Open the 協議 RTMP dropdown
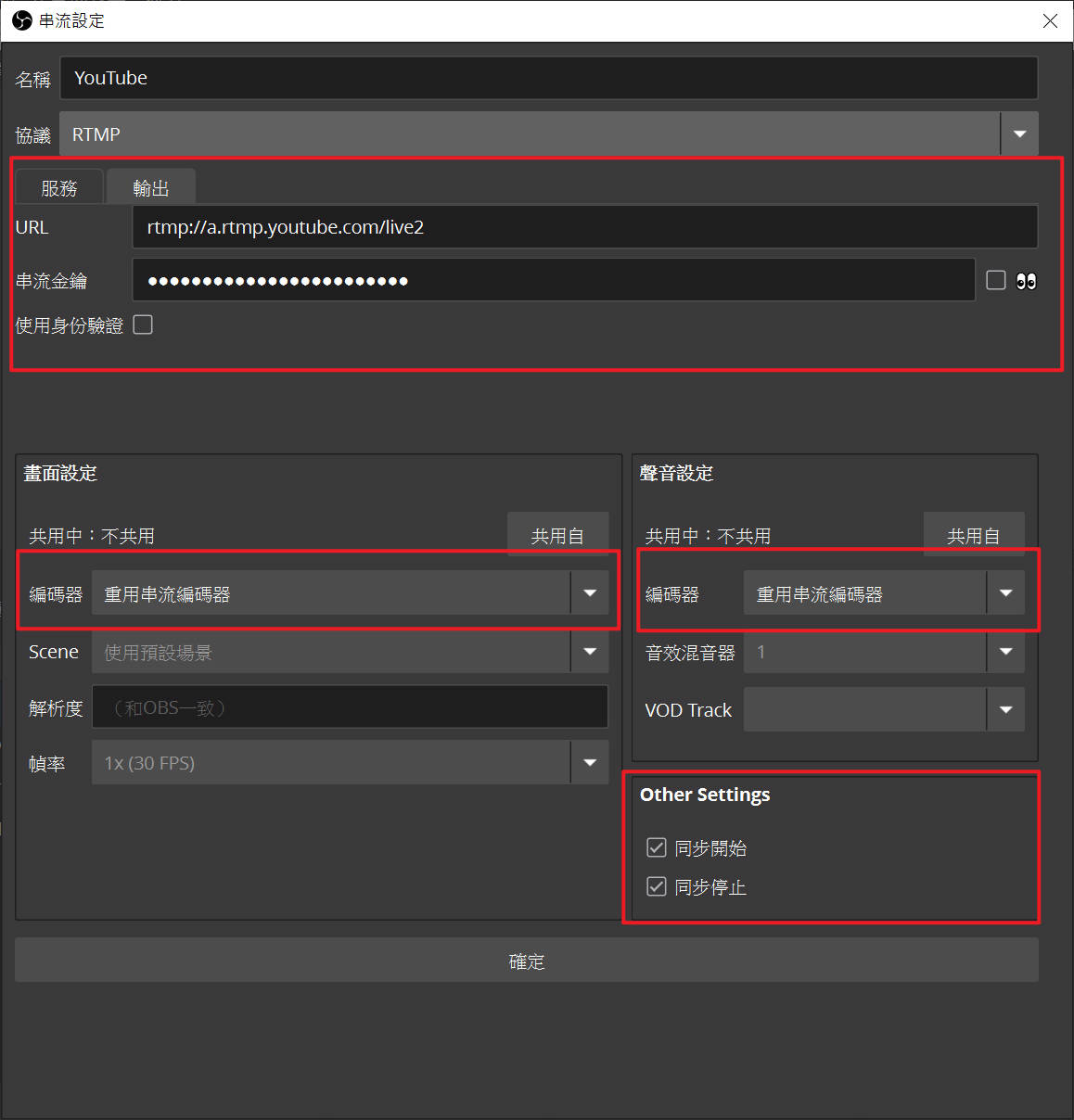 1019,134
